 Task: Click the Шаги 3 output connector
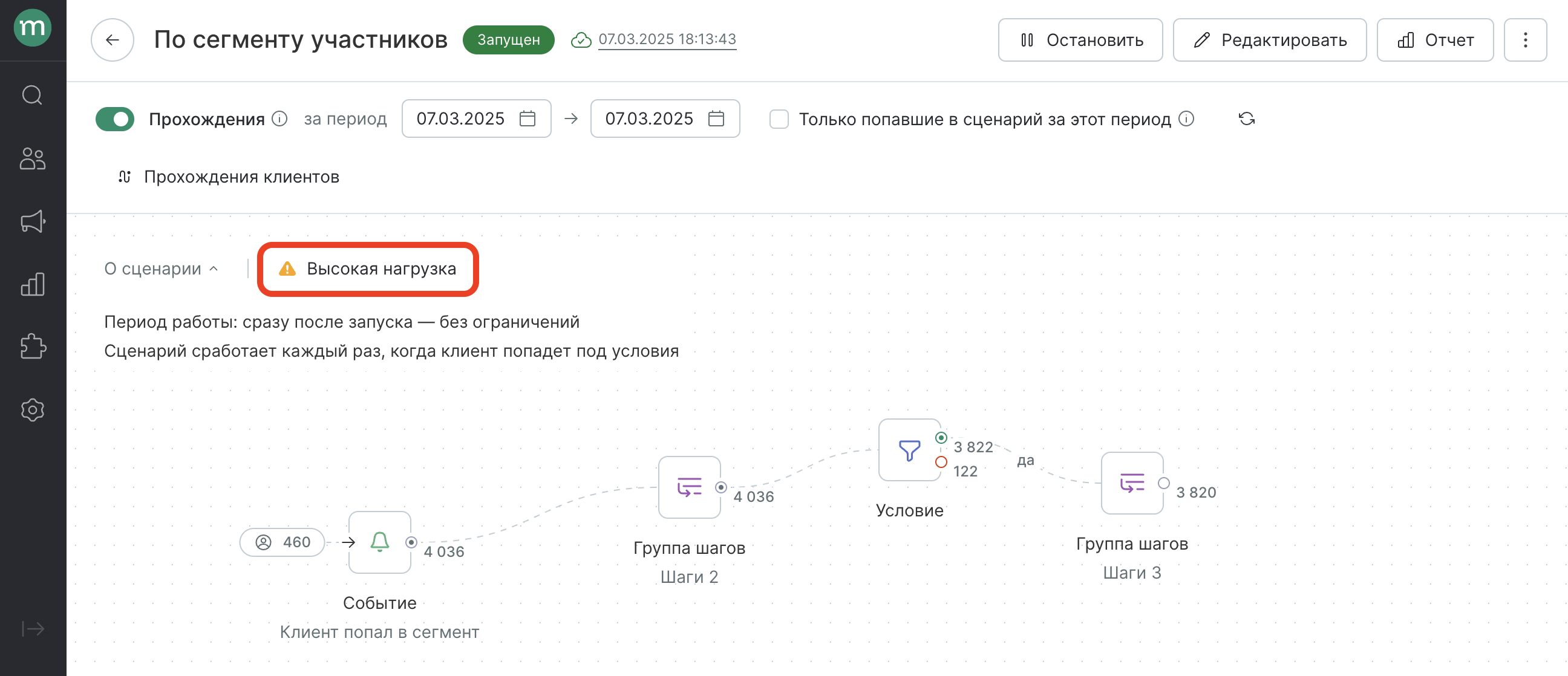coord(1164,483)
